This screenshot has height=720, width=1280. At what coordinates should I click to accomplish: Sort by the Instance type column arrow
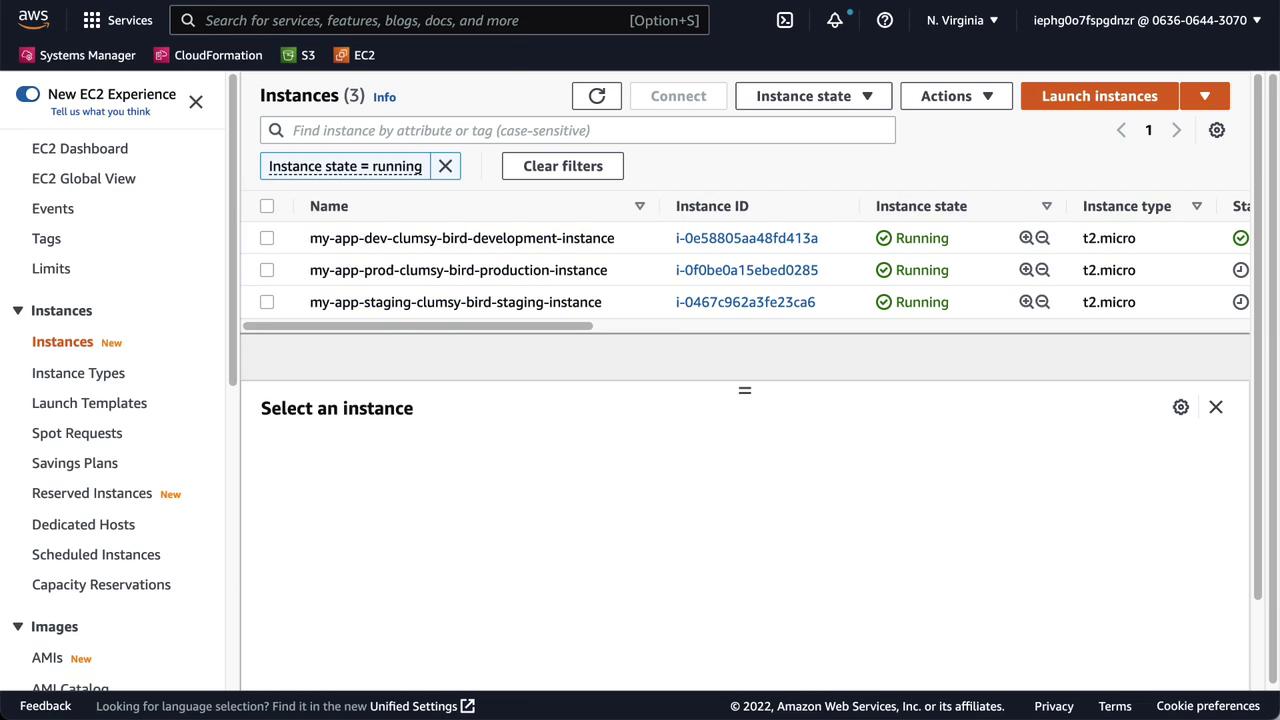click(x=1197, y=206)
